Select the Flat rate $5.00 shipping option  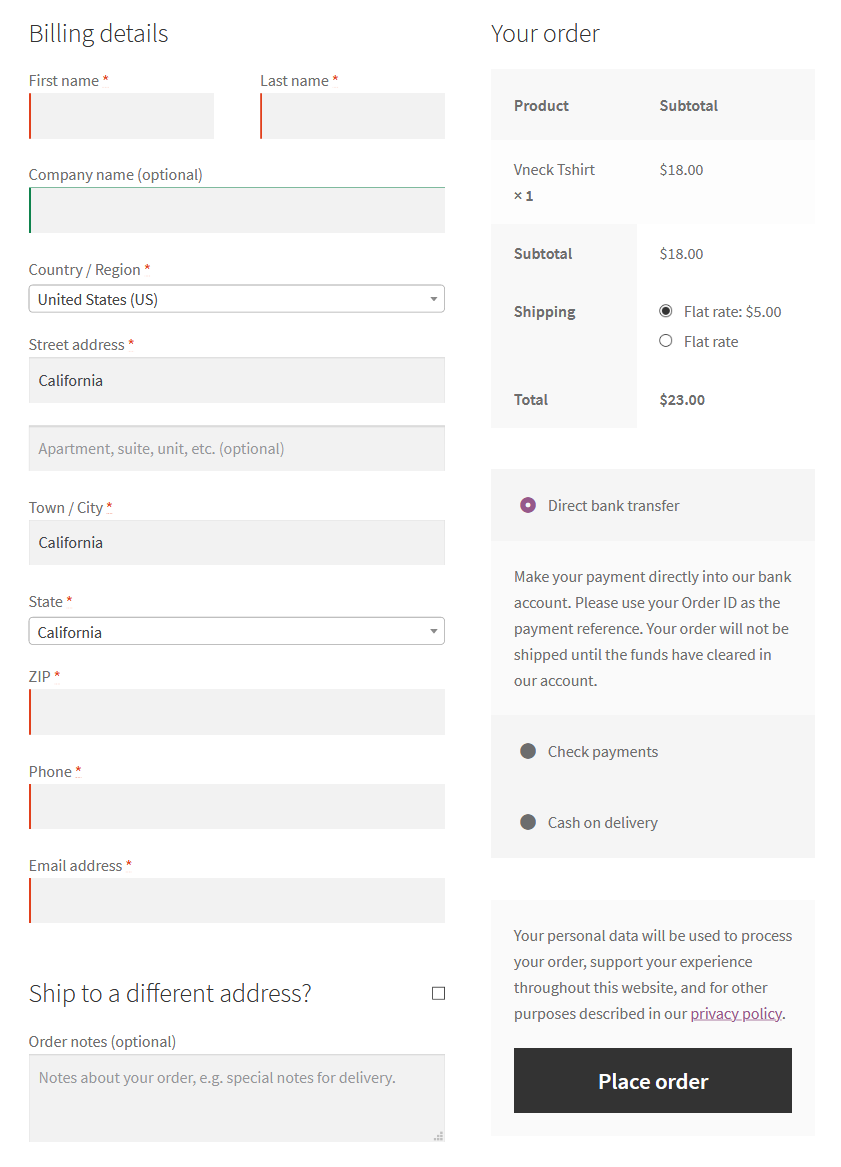[666, 310]
